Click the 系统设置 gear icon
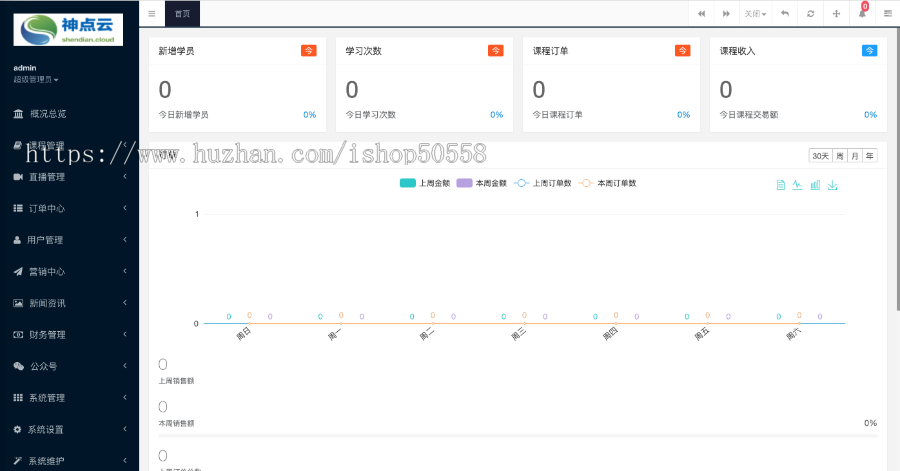This screenshot has width=900, height=471. point(17,429)
